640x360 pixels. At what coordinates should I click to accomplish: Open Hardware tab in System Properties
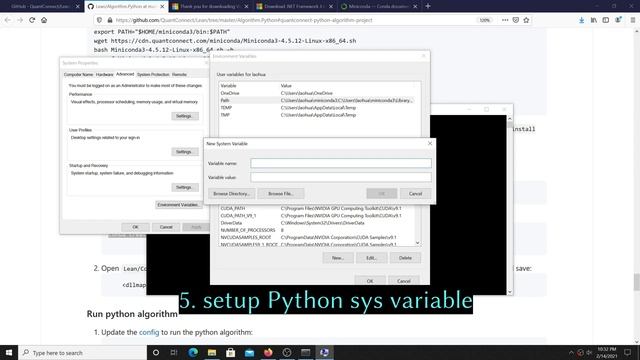tap(104, 75)
